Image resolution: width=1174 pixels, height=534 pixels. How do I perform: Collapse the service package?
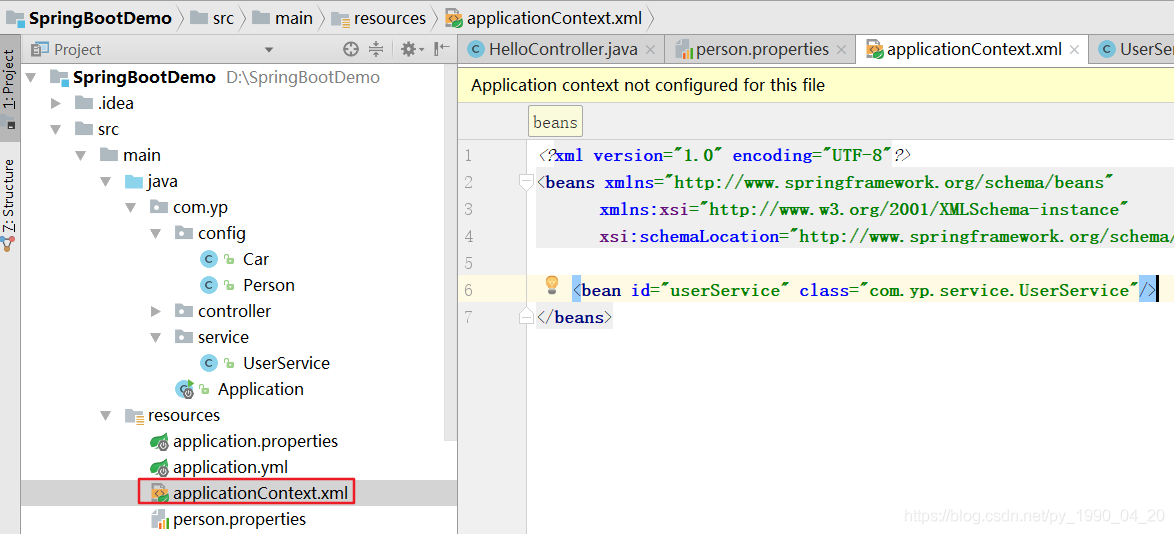coord(156,337)
